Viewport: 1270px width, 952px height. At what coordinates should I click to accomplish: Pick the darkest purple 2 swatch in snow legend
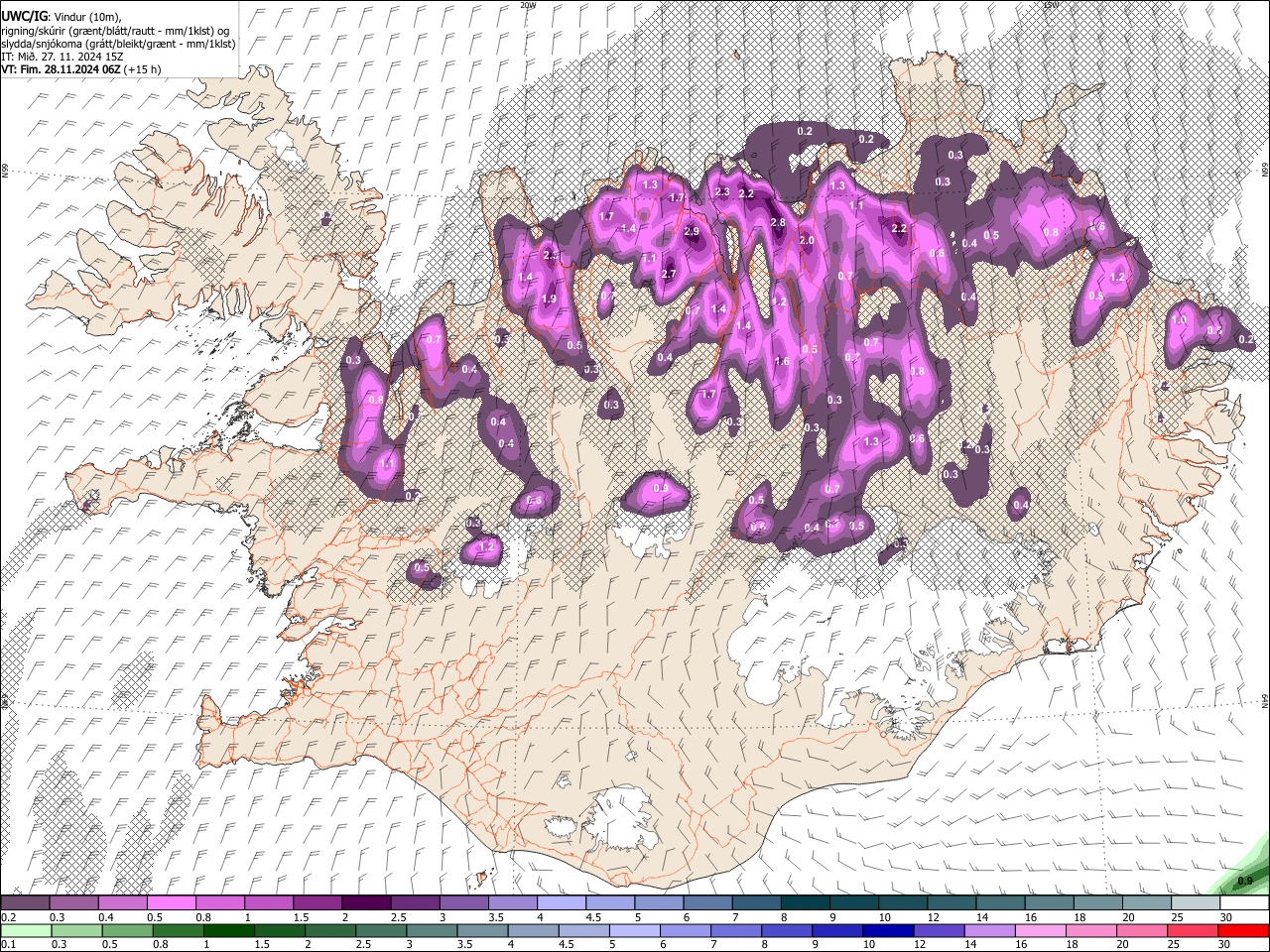click(x=365, y=903)
